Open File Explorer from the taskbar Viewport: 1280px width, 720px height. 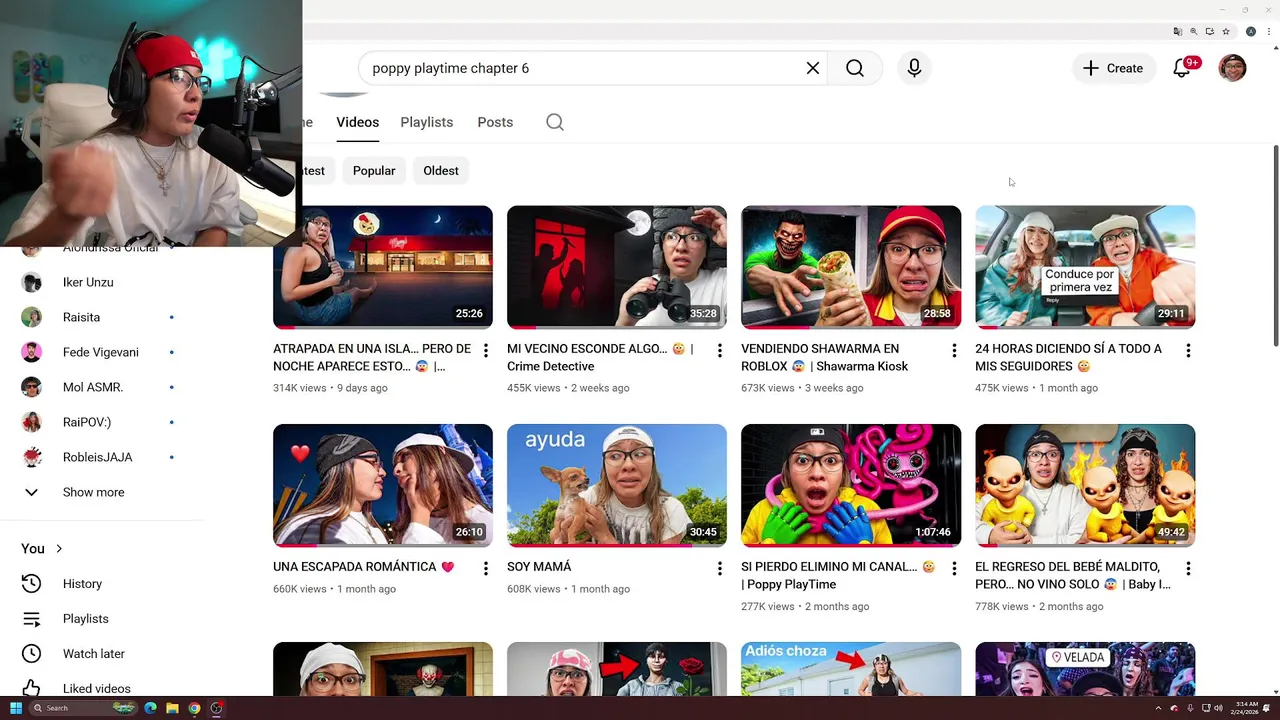point(172,708)
